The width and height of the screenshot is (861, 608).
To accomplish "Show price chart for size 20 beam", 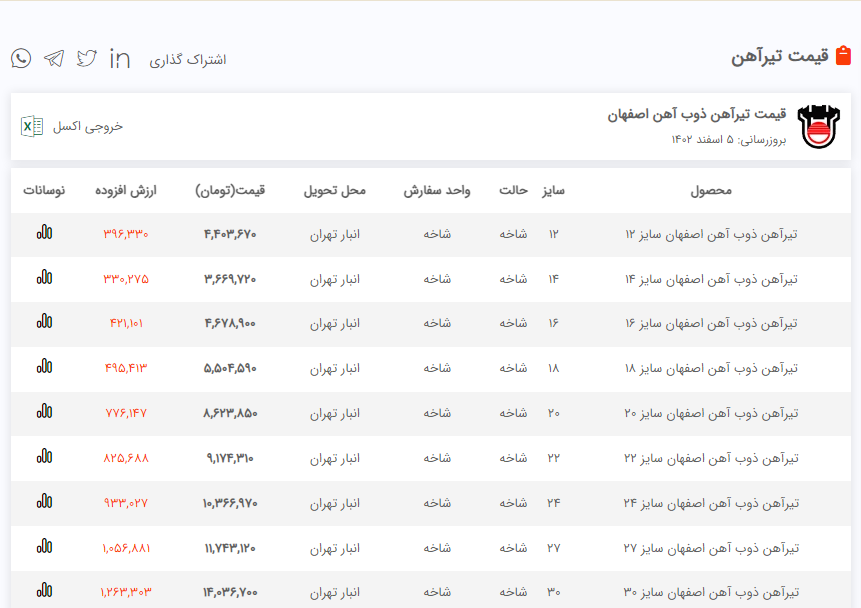I will (x=44, y=411).
